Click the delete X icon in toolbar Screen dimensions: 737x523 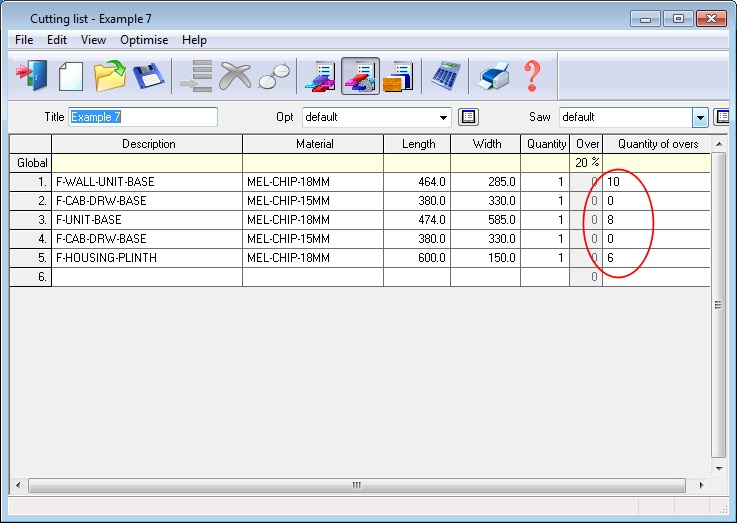coord(235,76)
